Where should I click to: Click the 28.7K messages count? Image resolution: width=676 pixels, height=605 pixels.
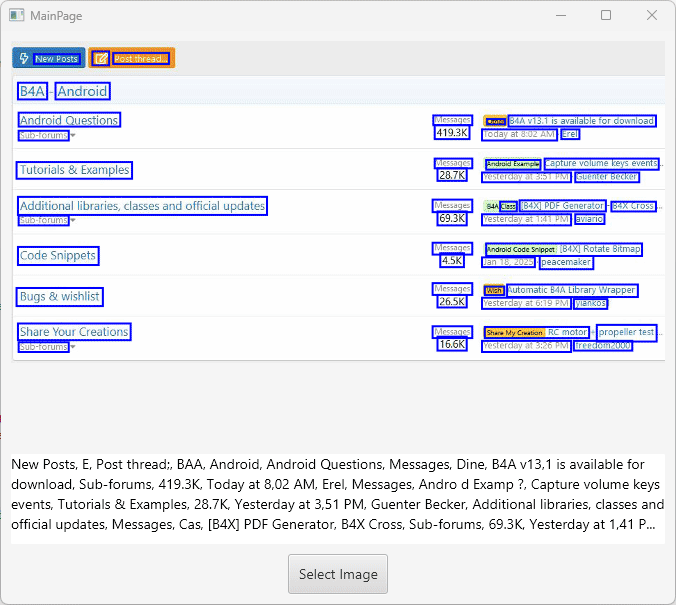pyautogui.click(x=452, y=176)
